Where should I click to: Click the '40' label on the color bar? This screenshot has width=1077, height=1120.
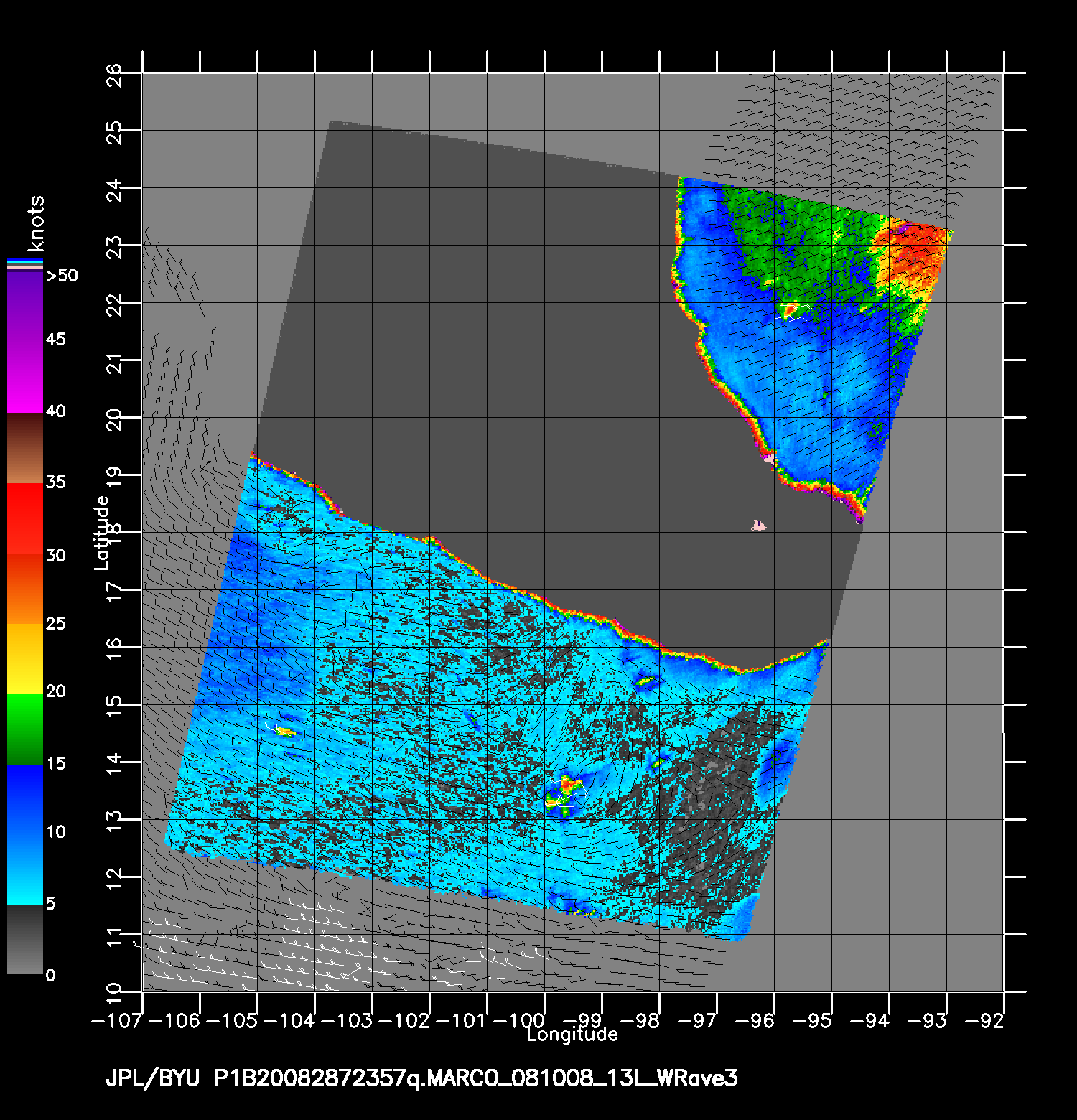pos(55,411)
